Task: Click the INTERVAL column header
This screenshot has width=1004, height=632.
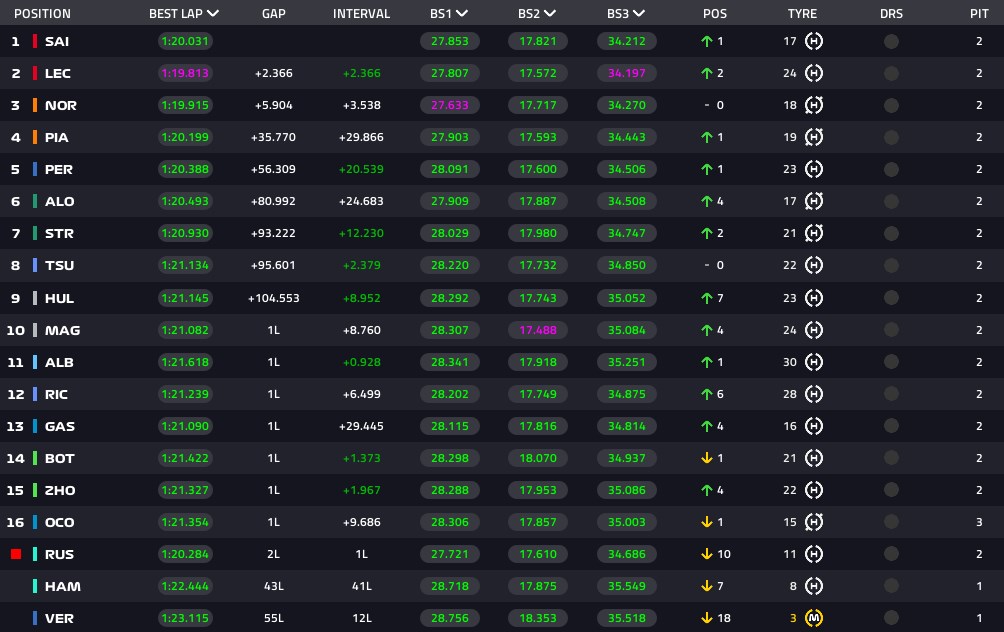Action: [x=361, y=13]
